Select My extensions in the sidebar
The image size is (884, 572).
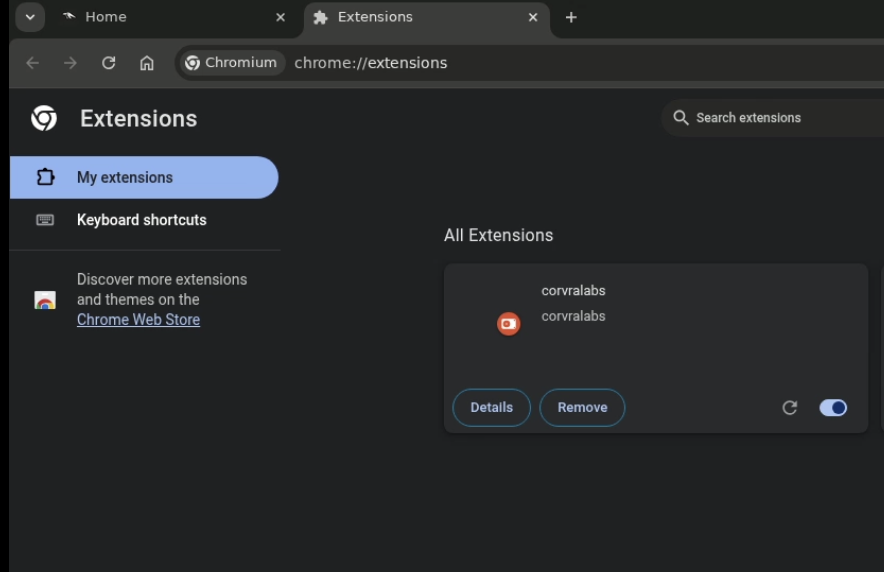point(144,178)
